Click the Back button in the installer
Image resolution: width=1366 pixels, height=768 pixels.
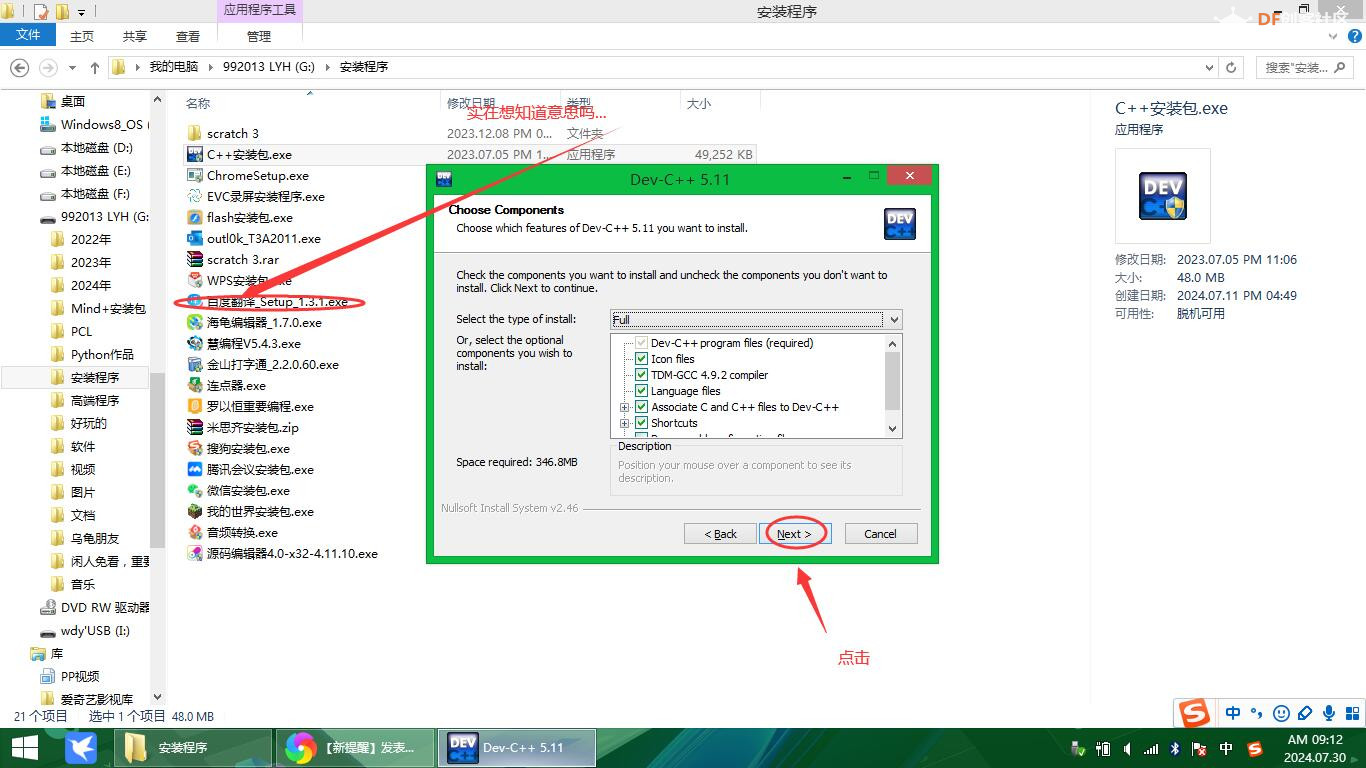pyautogui.click(x=720, y=534)
